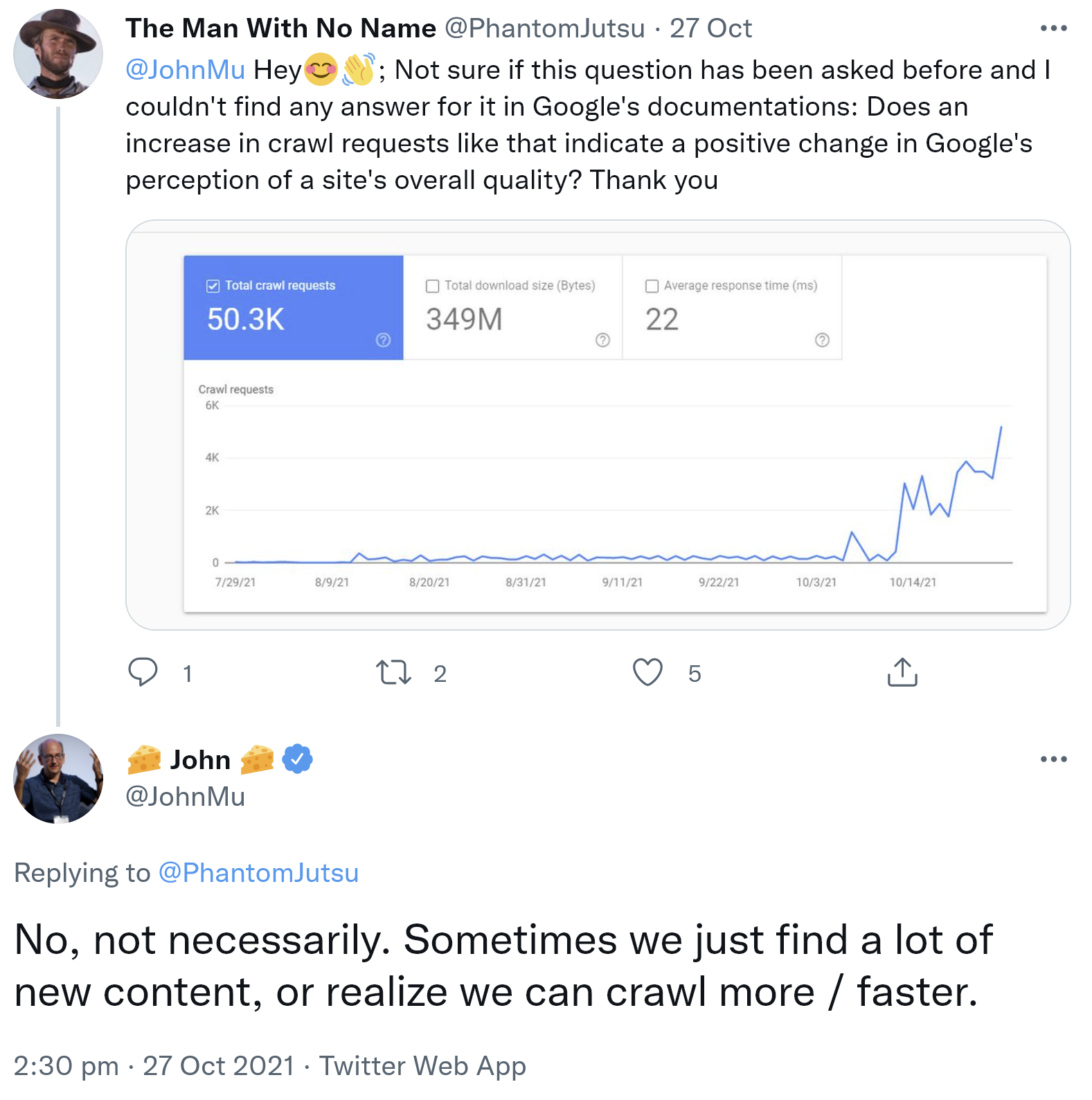Uncheck the Total crawl requests checkbox
The height and width of the screenshot is (1100, 1092).
tap(213, 286)
